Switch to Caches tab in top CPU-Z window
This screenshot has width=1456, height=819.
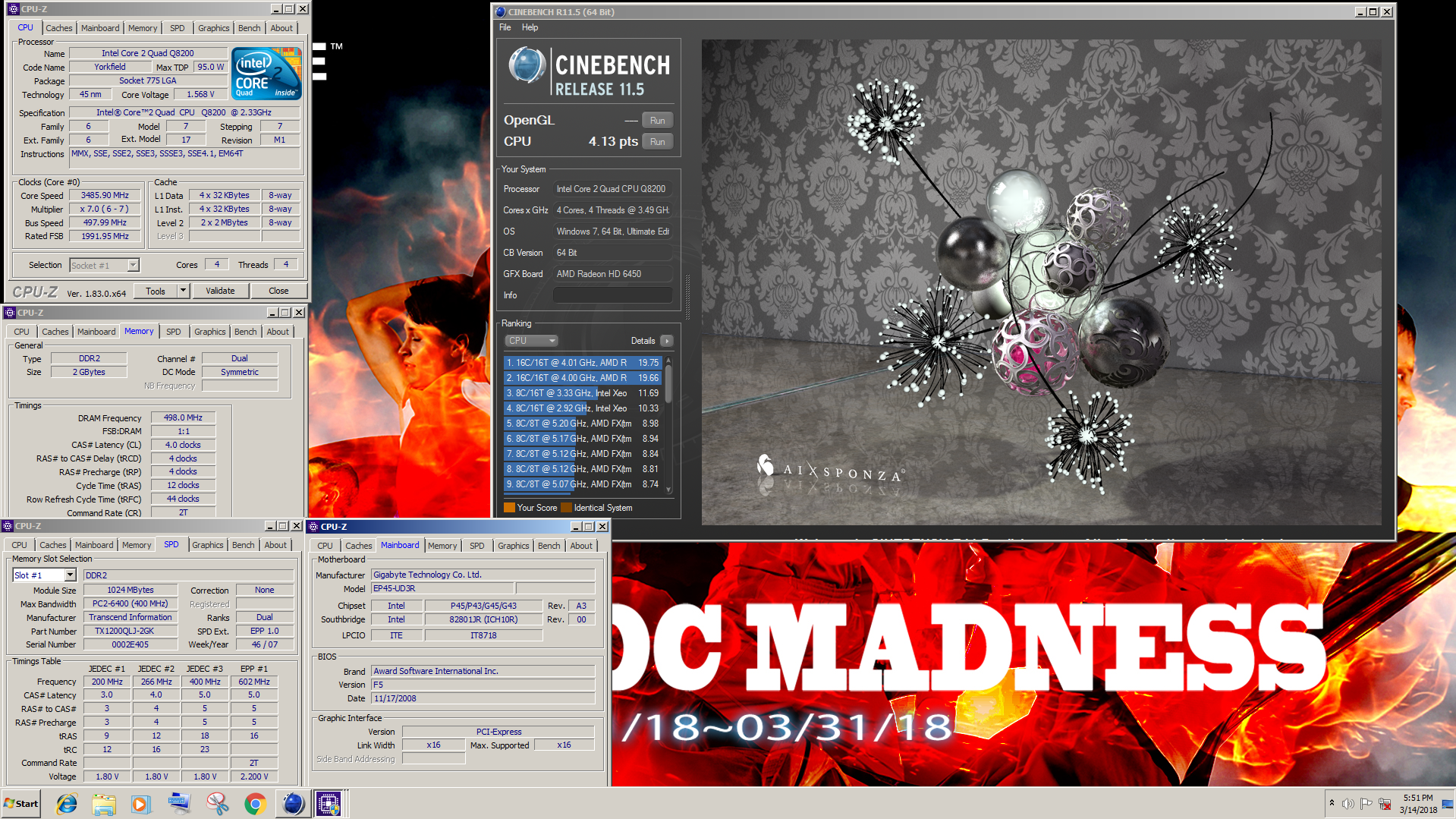click(59, 28)
